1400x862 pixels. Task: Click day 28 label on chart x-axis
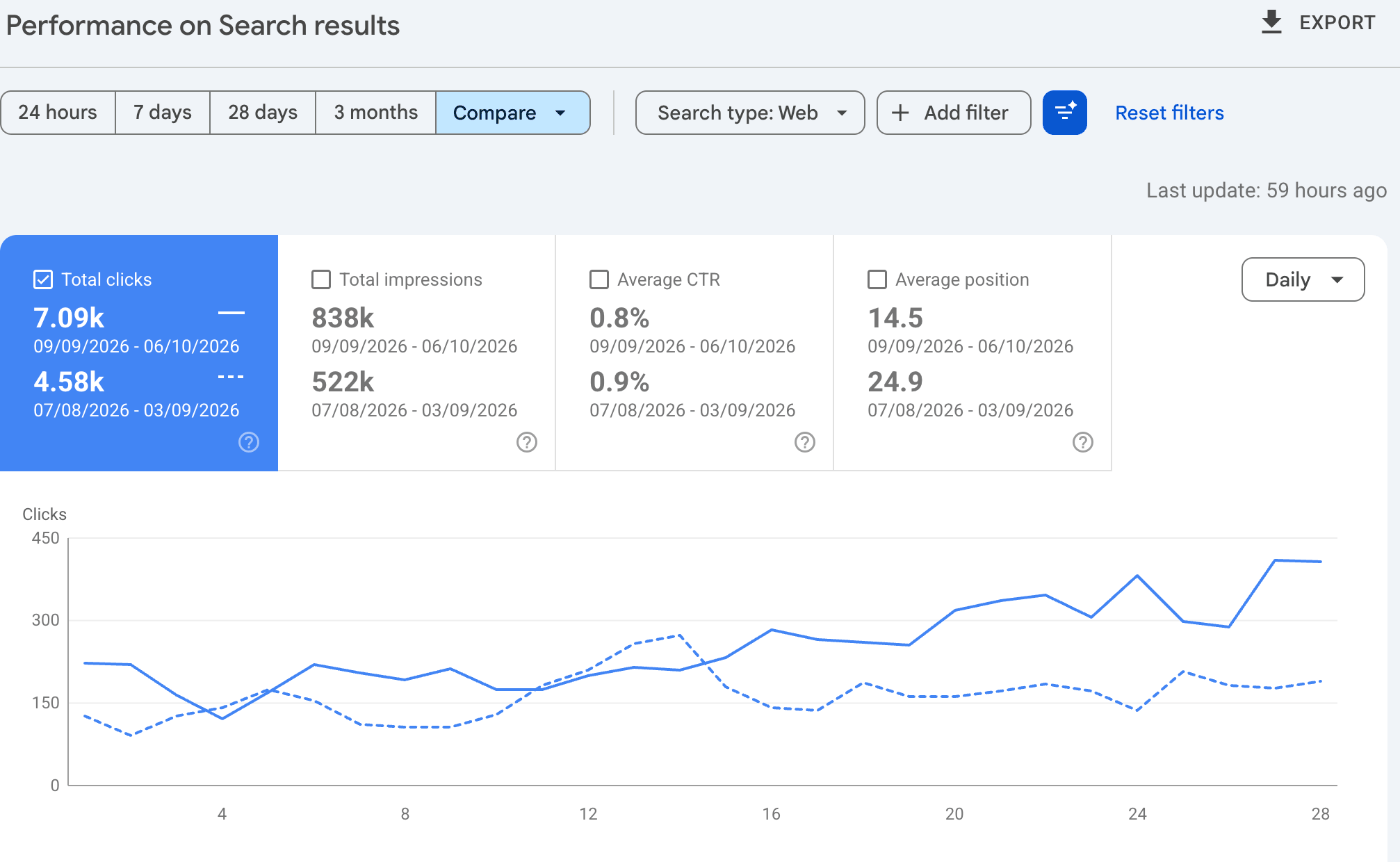coord(1320,814)
